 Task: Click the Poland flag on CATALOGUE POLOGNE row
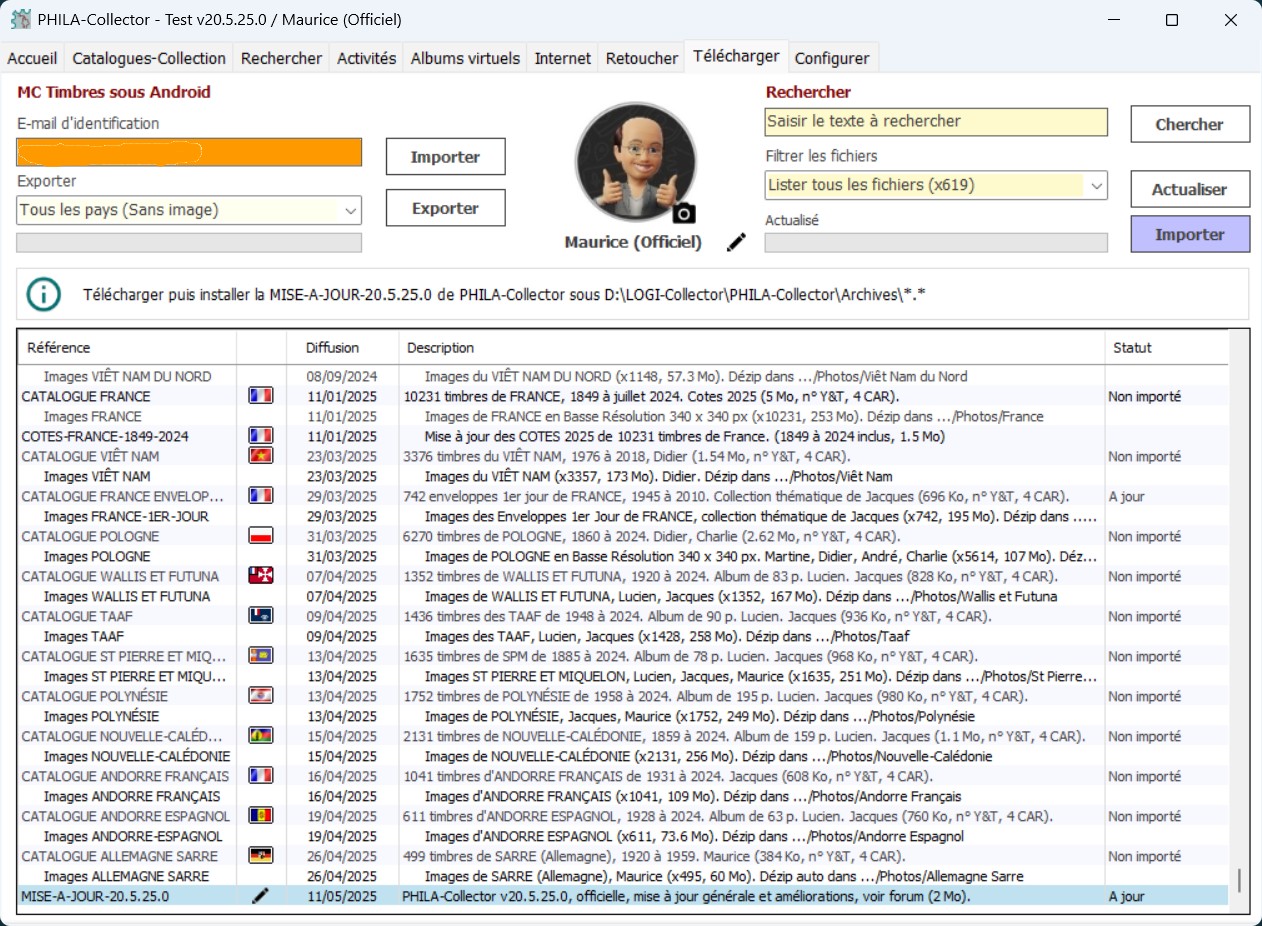tap(260, 536)
